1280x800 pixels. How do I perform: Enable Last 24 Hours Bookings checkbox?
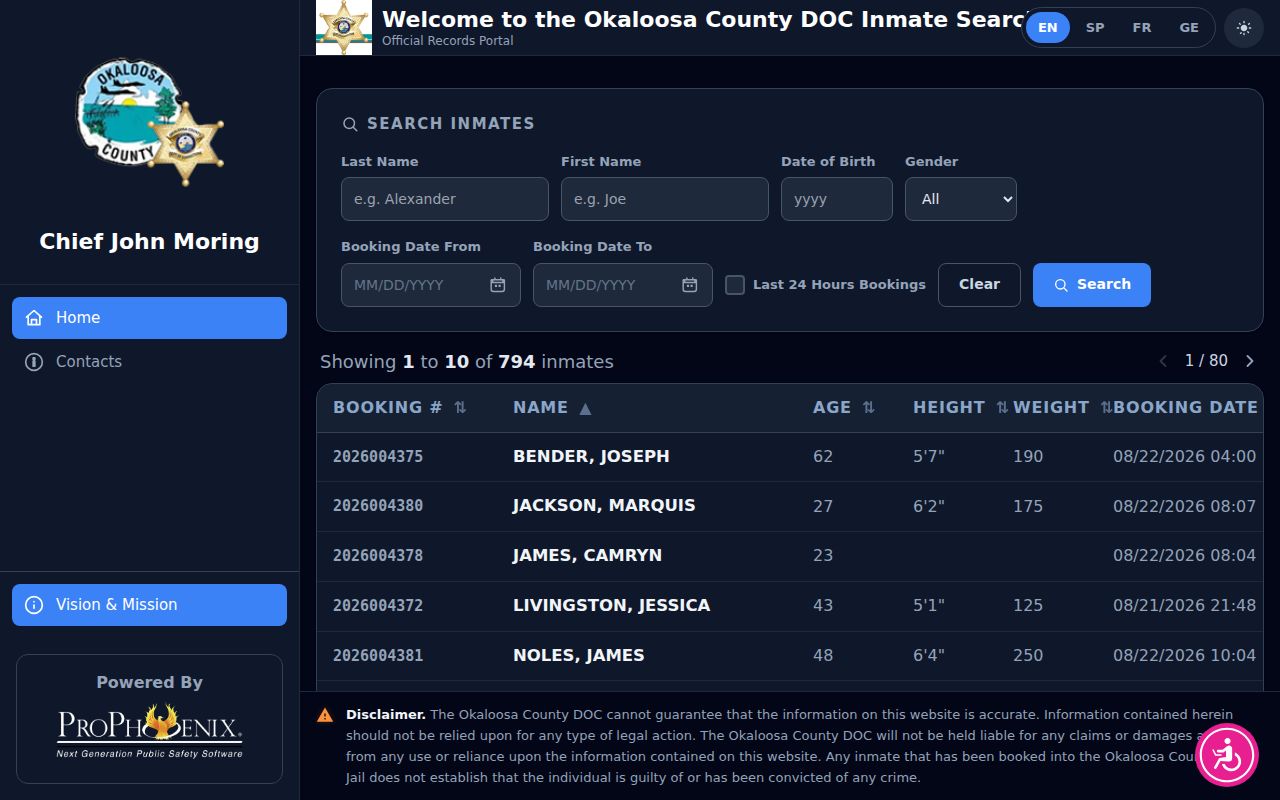(735, 285)
